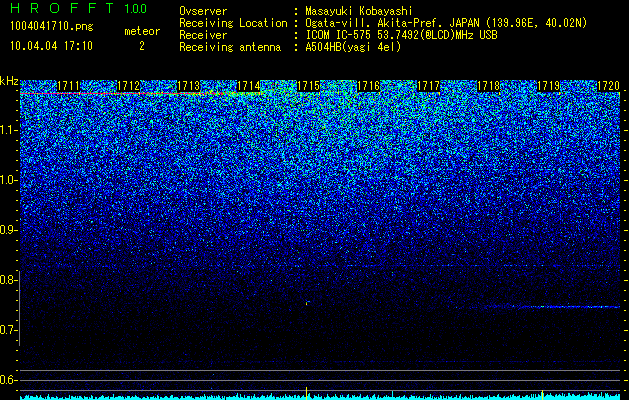629x400 pixels.
Task: Click the cyan signal level strip at bottom
Action: pyautogui.click(x=320, y=398)
